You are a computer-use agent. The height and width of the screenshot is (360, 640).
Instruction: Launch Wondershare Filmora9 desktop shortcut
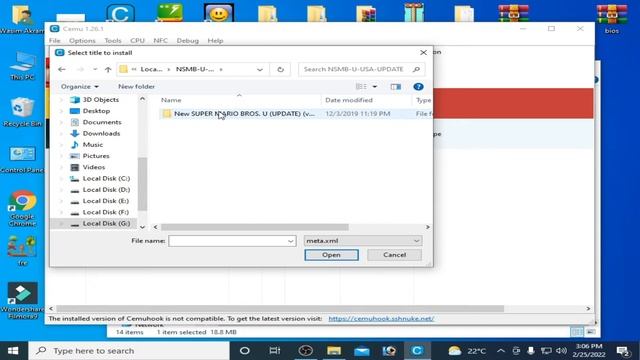pos(22,300)
